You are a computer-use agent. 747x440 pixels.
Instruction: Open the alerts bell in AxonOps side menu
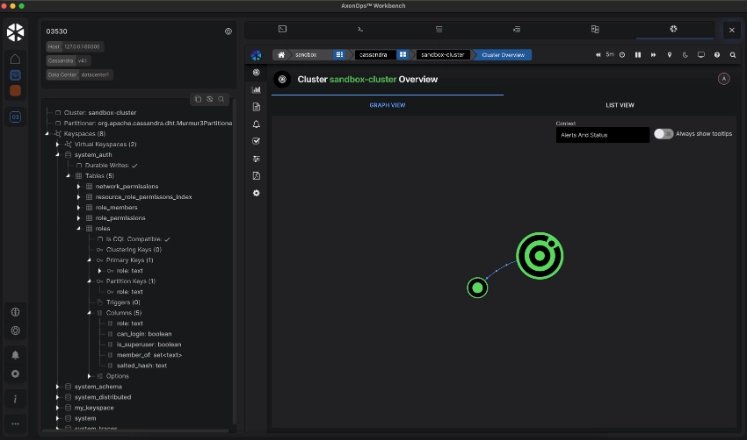coord(257,124)
